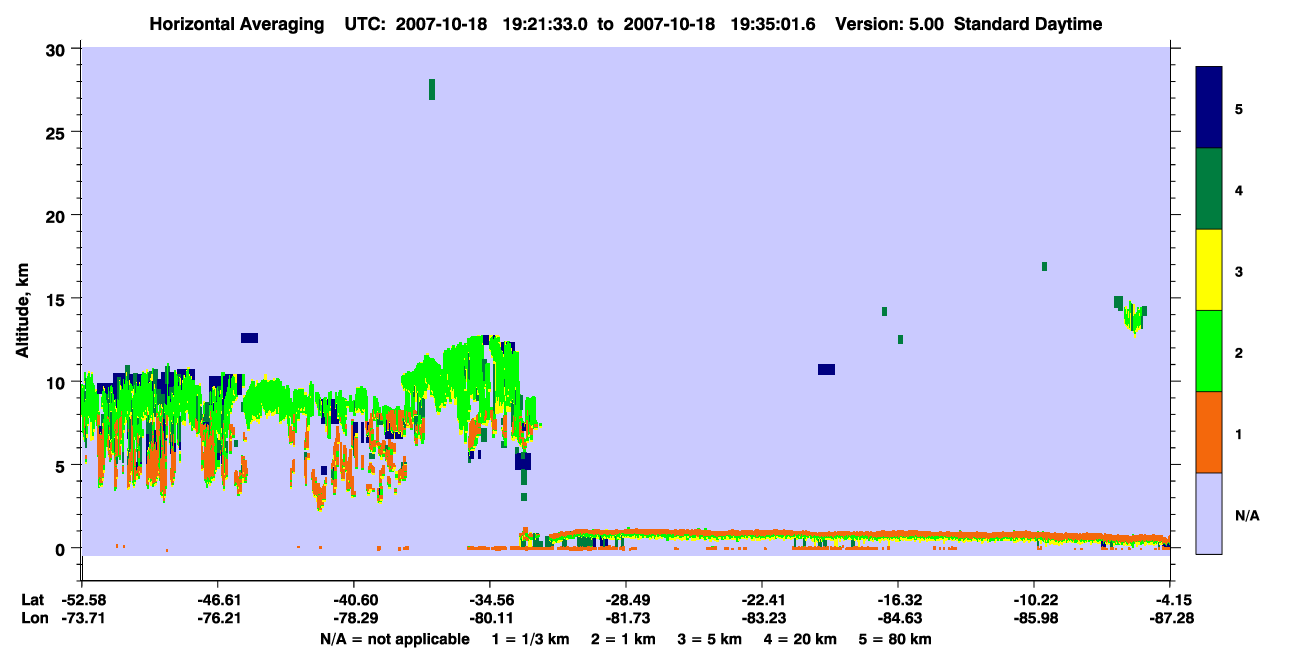Click legend entry '4 = 20 km'

[800, 638]
